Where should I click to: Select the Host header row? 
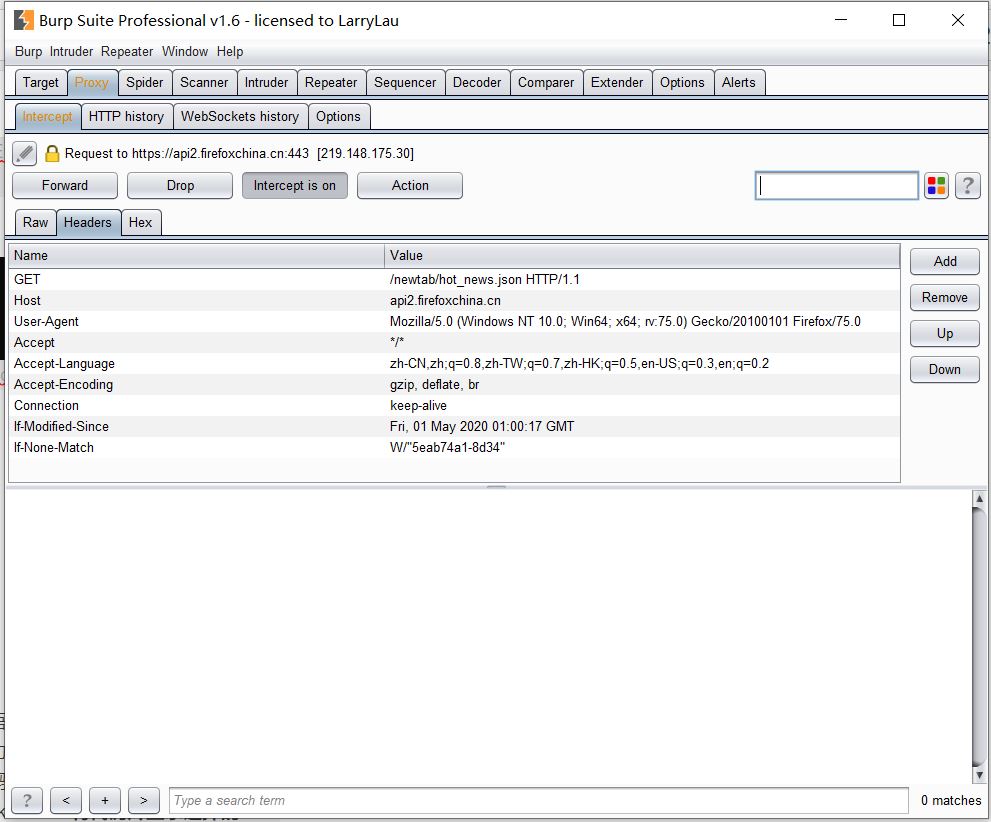tap(454, 301)
